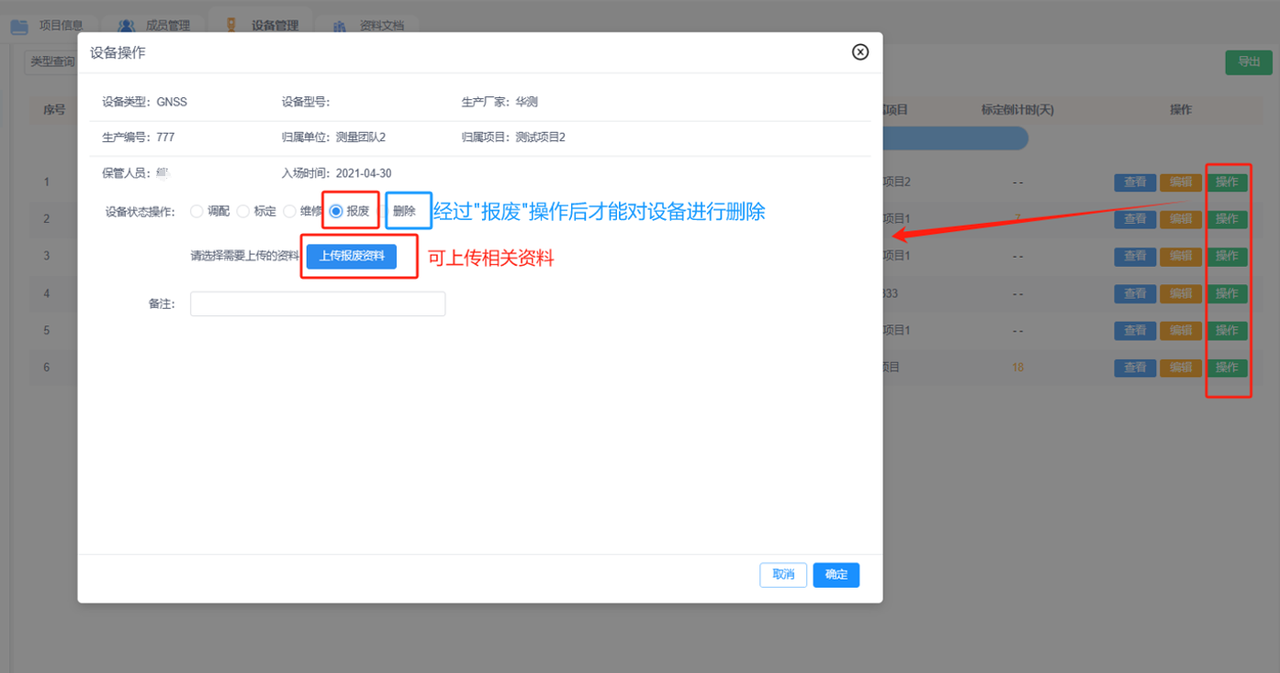Select the 调配 radio option
The height and width of the screenshot is (673, 1280).
(197, 211)
